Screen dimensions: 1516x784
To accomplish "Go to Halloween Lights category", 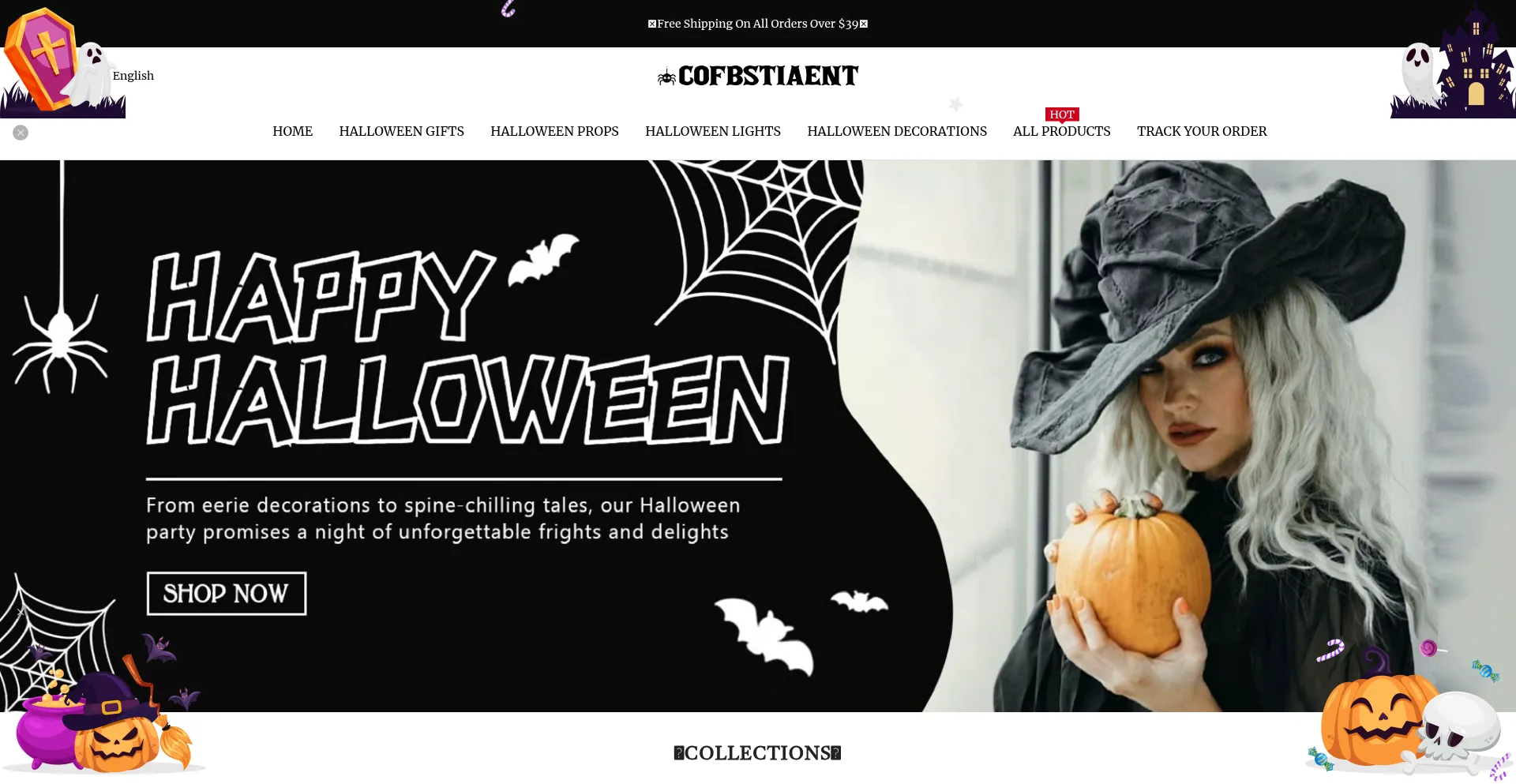I will [x=713, y=131].
